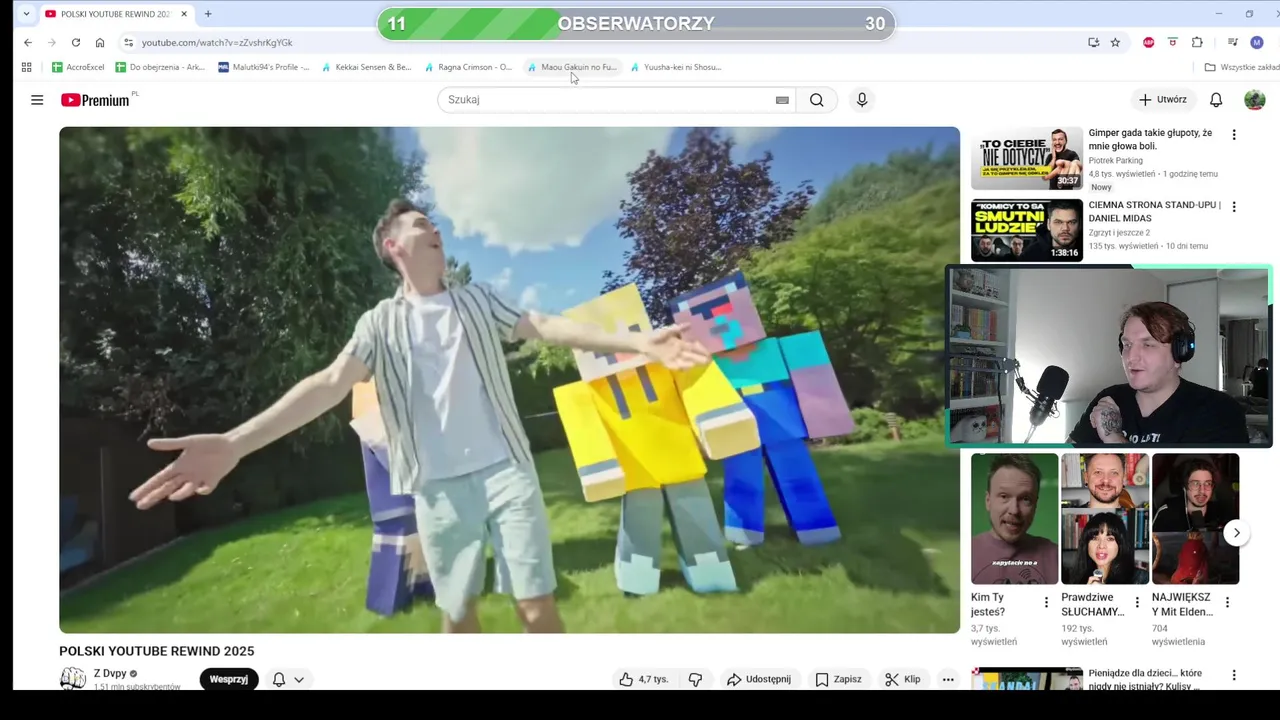Viewport: 1280px width, 720px height.
Task: Open the Yuusha-kei ni Shosu... bookmark
Action: (x=676, y=67)
